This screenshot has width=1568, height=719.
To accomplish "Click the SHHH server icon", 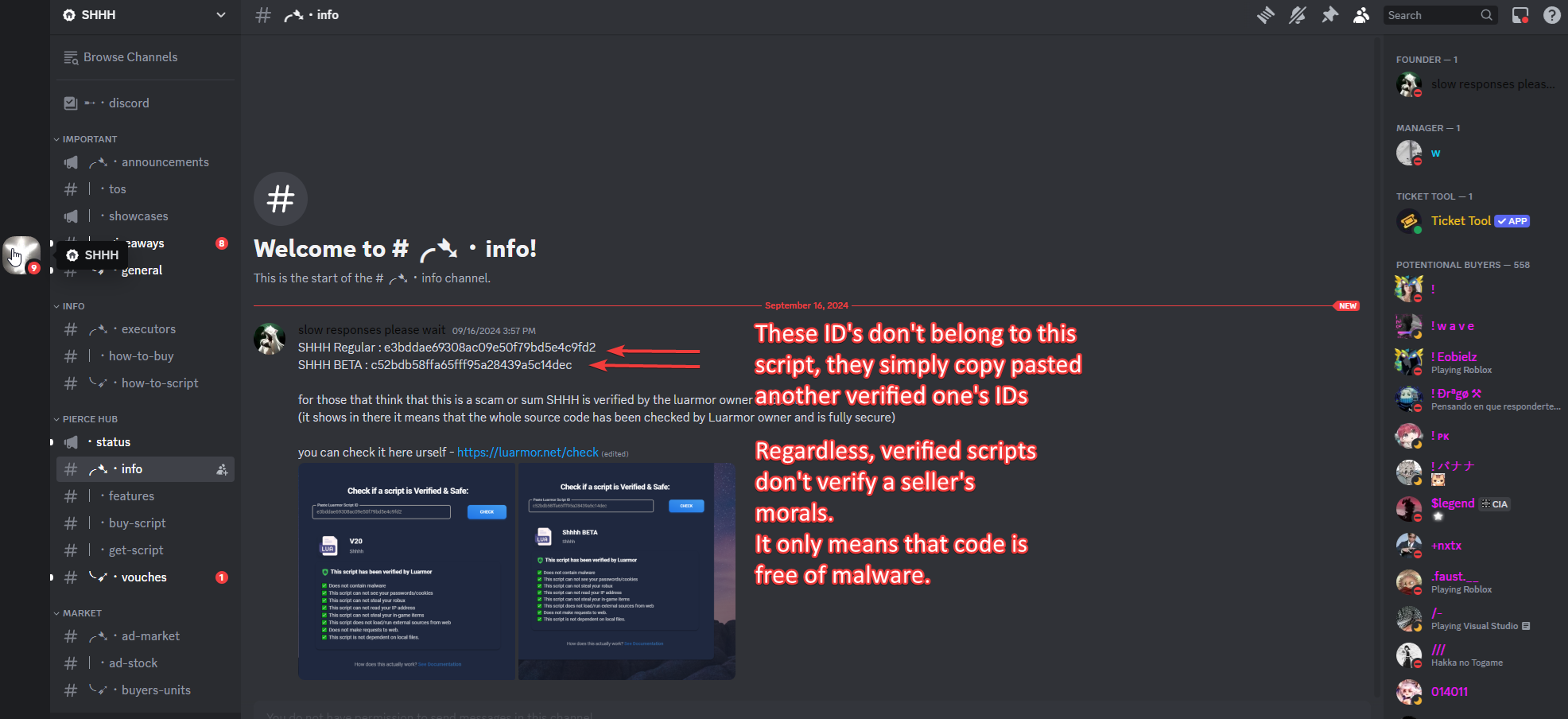I will pos(21,255).
